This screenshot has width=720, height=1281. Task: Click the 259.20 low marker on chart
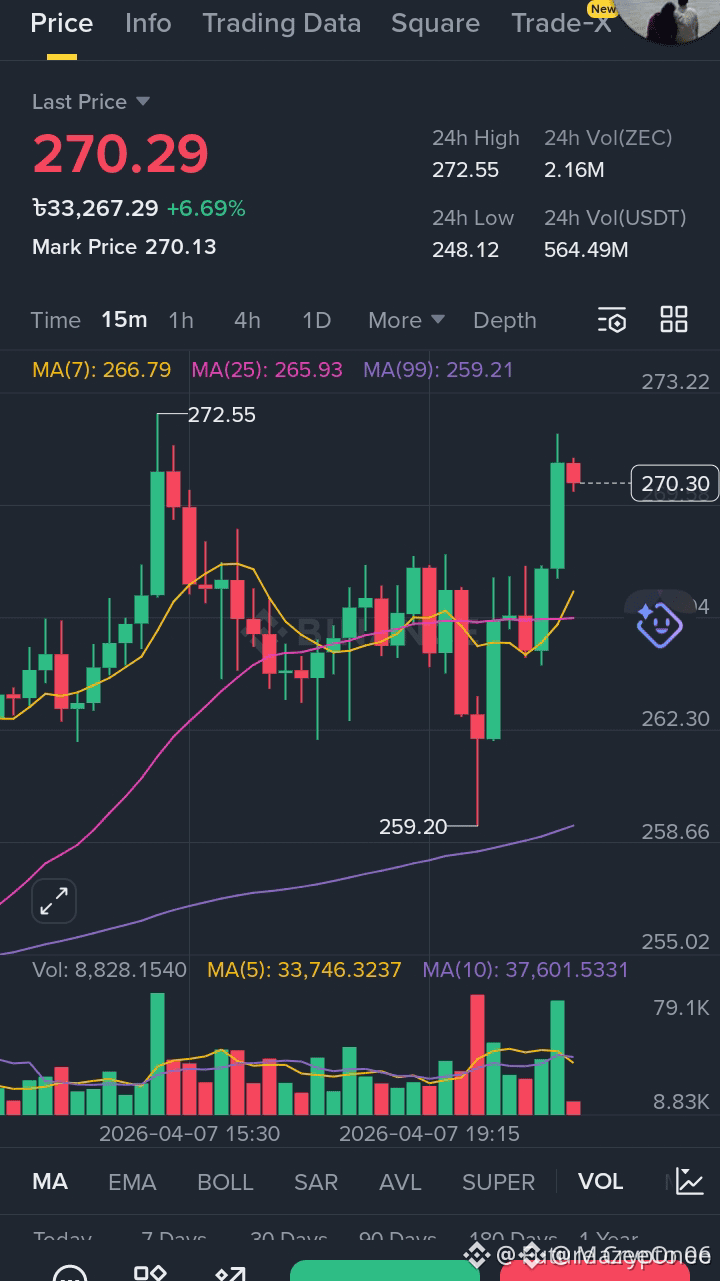413,827
